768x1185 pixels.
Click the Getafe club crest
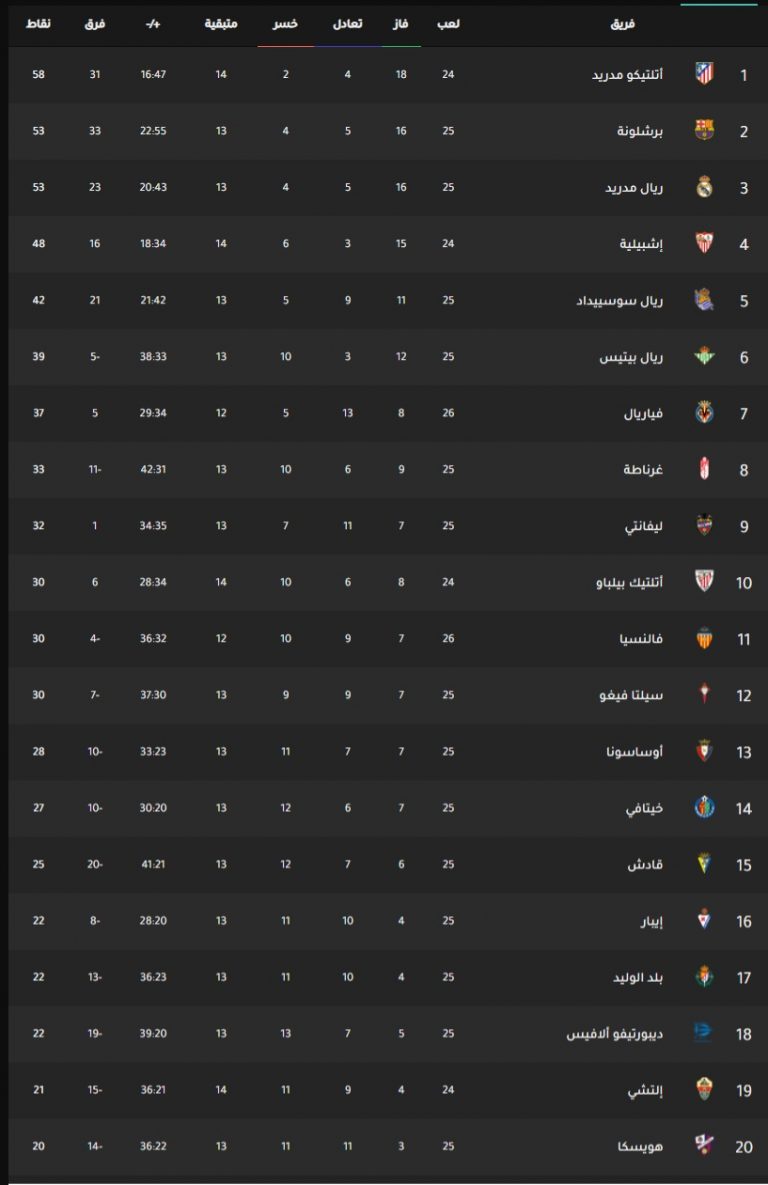[704, 807]
